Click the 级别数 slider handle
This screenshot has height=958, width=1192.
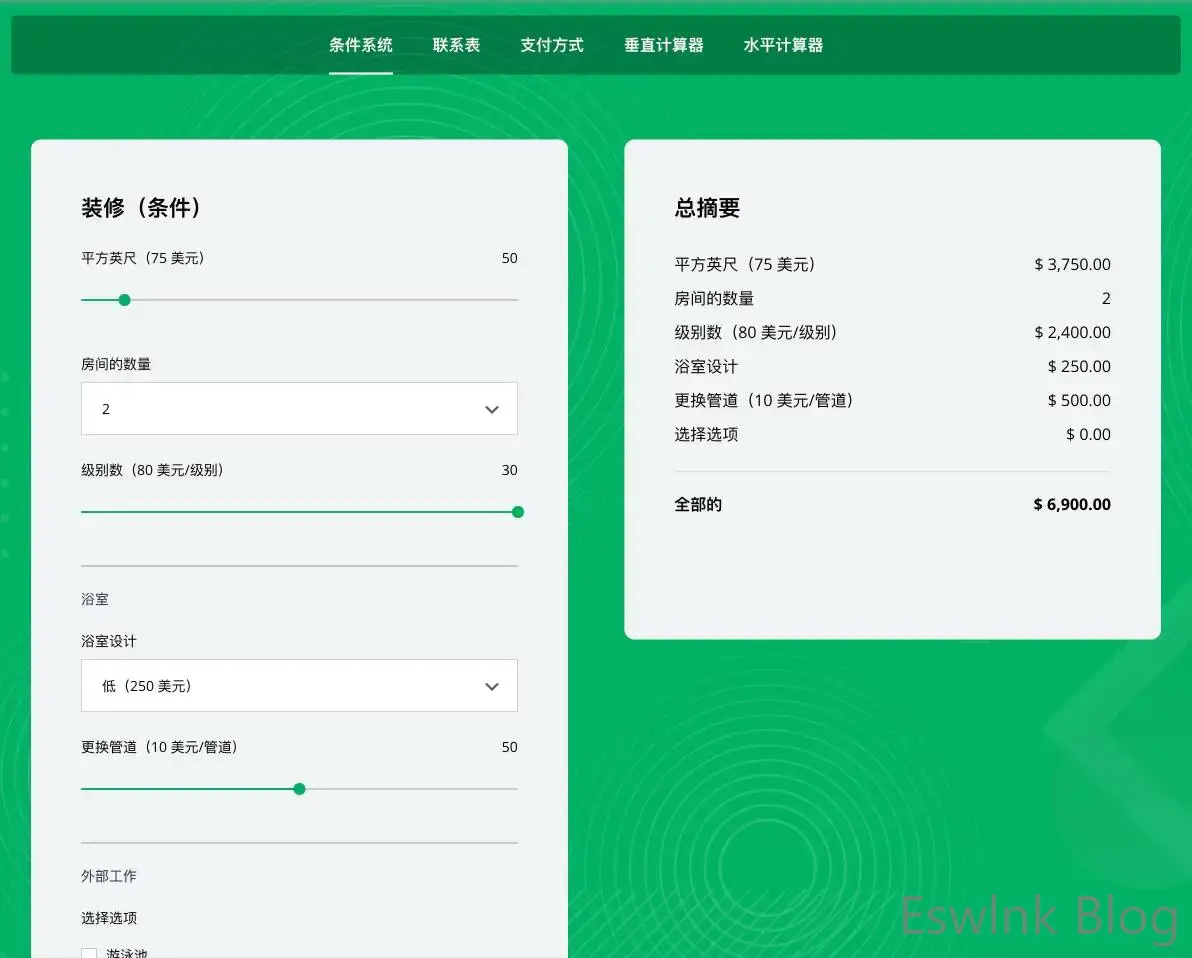[517, 512]
